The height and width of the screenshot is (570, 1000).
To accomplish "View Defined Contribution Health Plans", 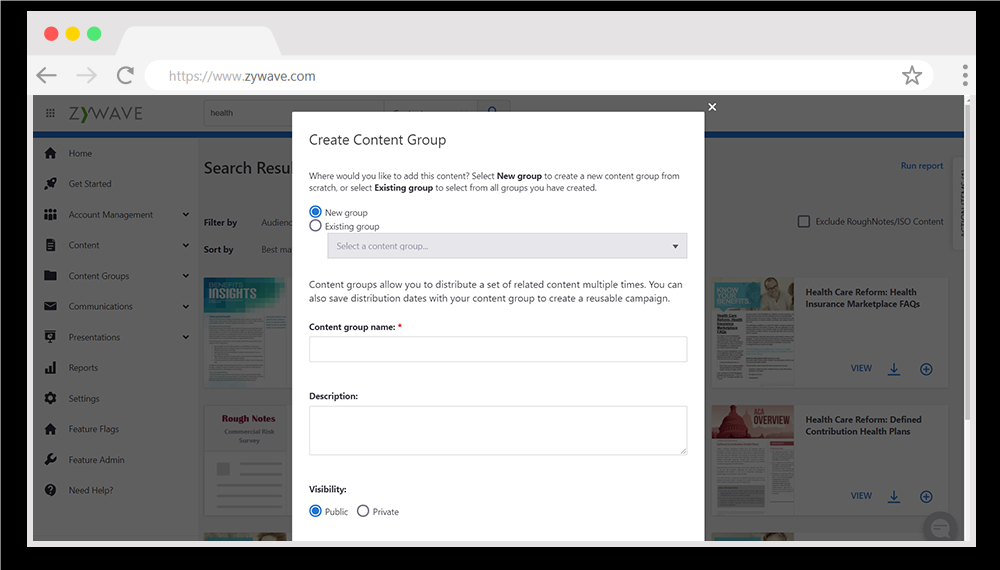I will [861, 495].
